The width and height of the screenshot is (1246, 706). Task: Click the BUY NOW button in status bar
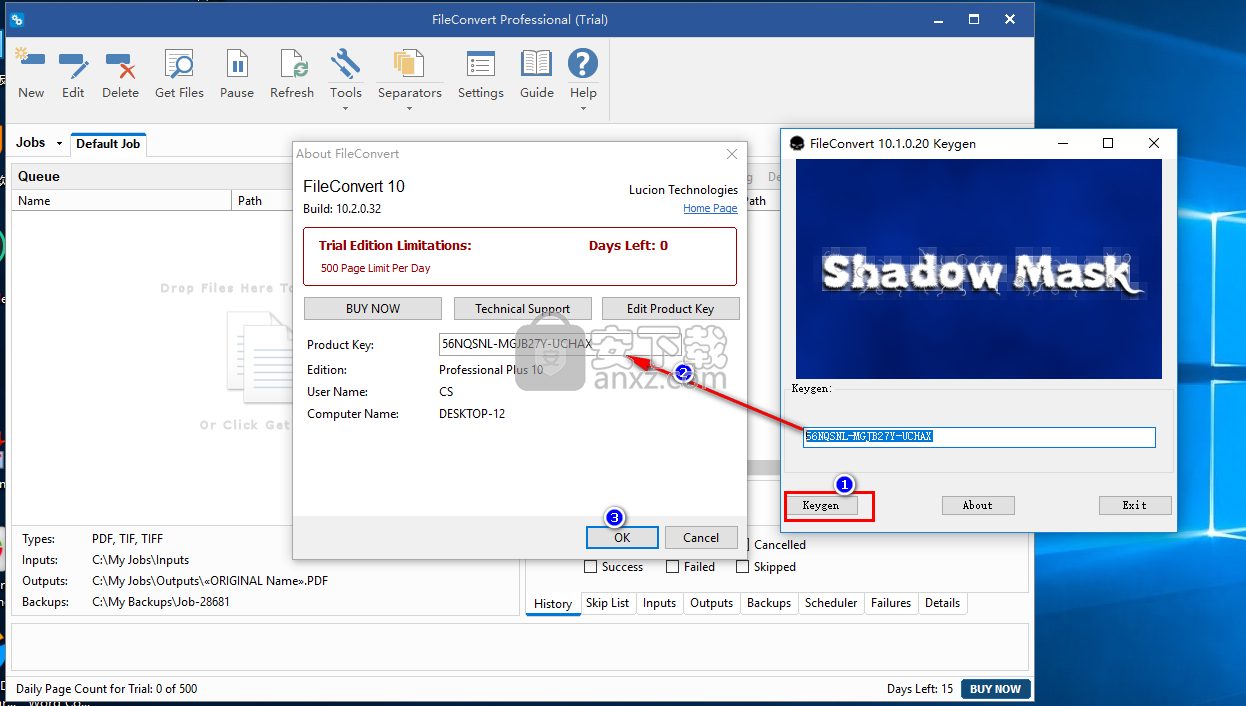click(x=996, y=689)
